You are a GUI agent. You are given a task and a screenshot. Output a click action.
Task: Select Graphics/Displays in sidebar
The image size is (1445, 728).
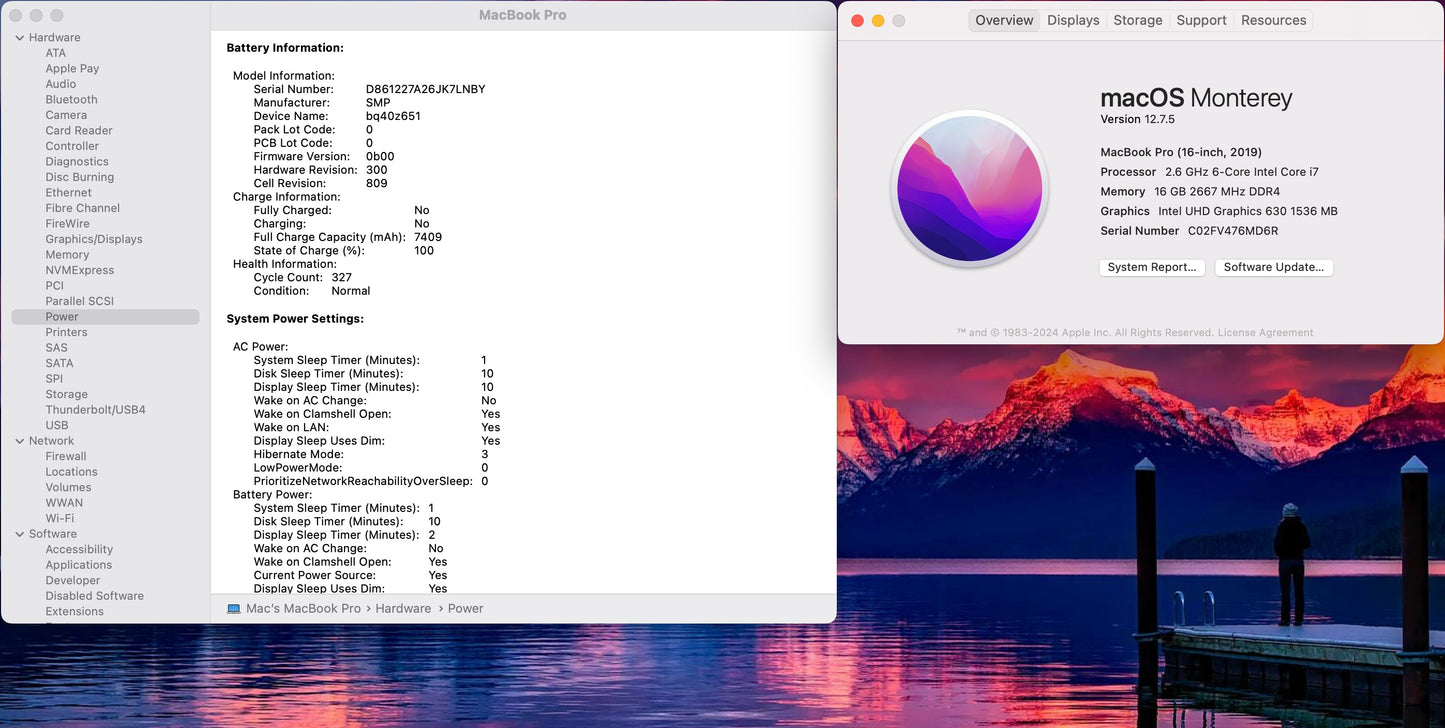(94, 239)
